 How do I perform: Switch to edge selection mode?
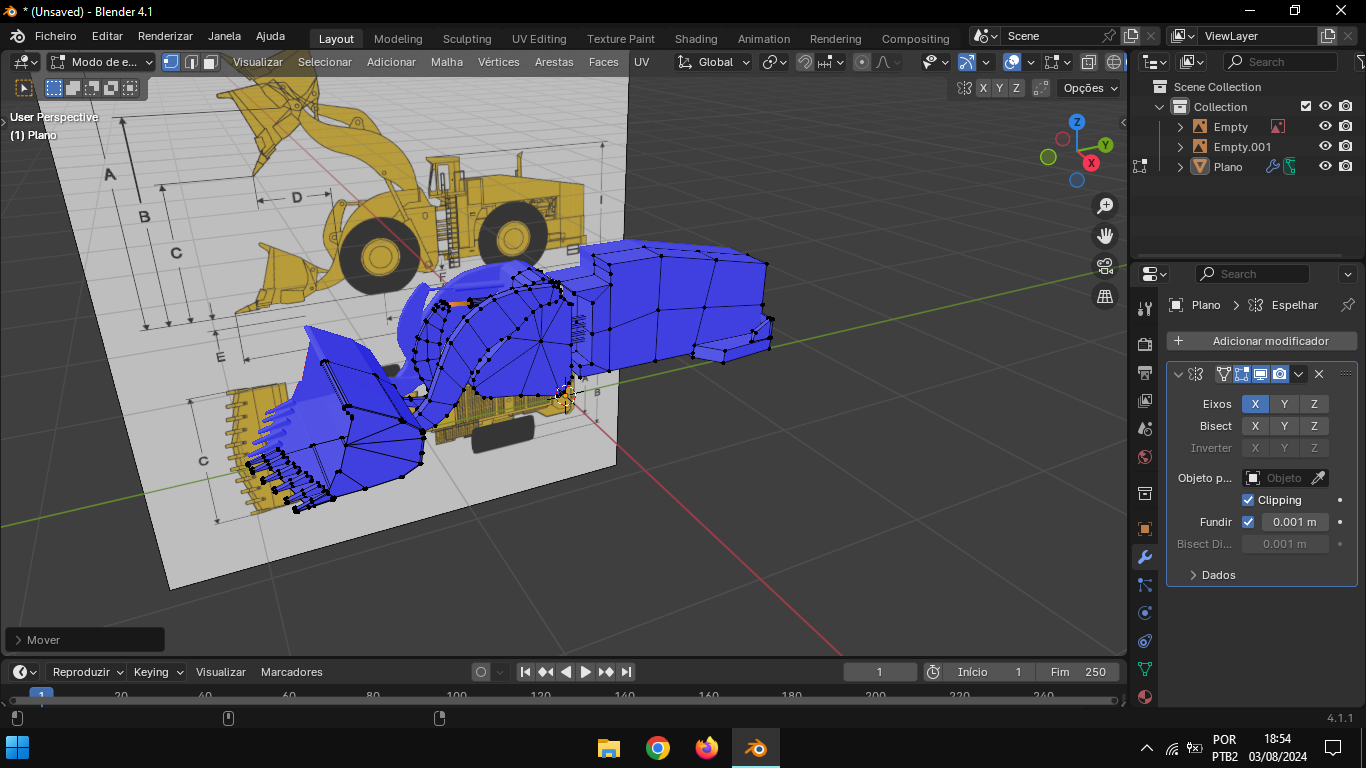pos(191,62)
